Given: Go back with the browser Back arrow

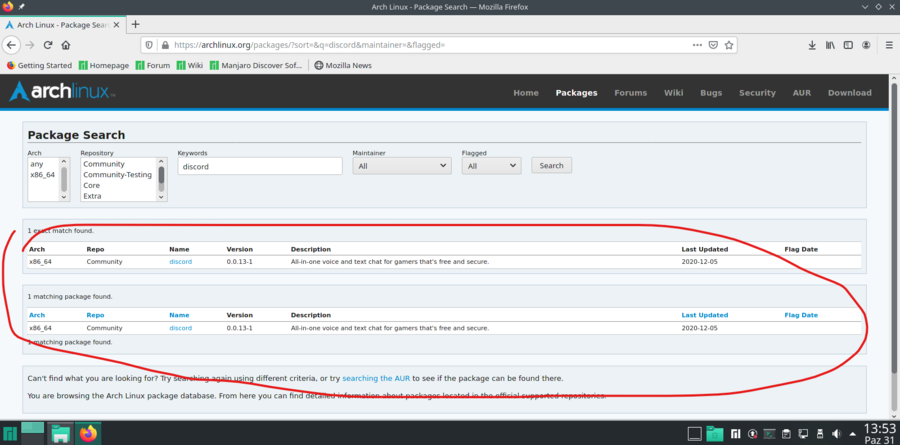Looking at the screenshot, I should pos(11,45).
